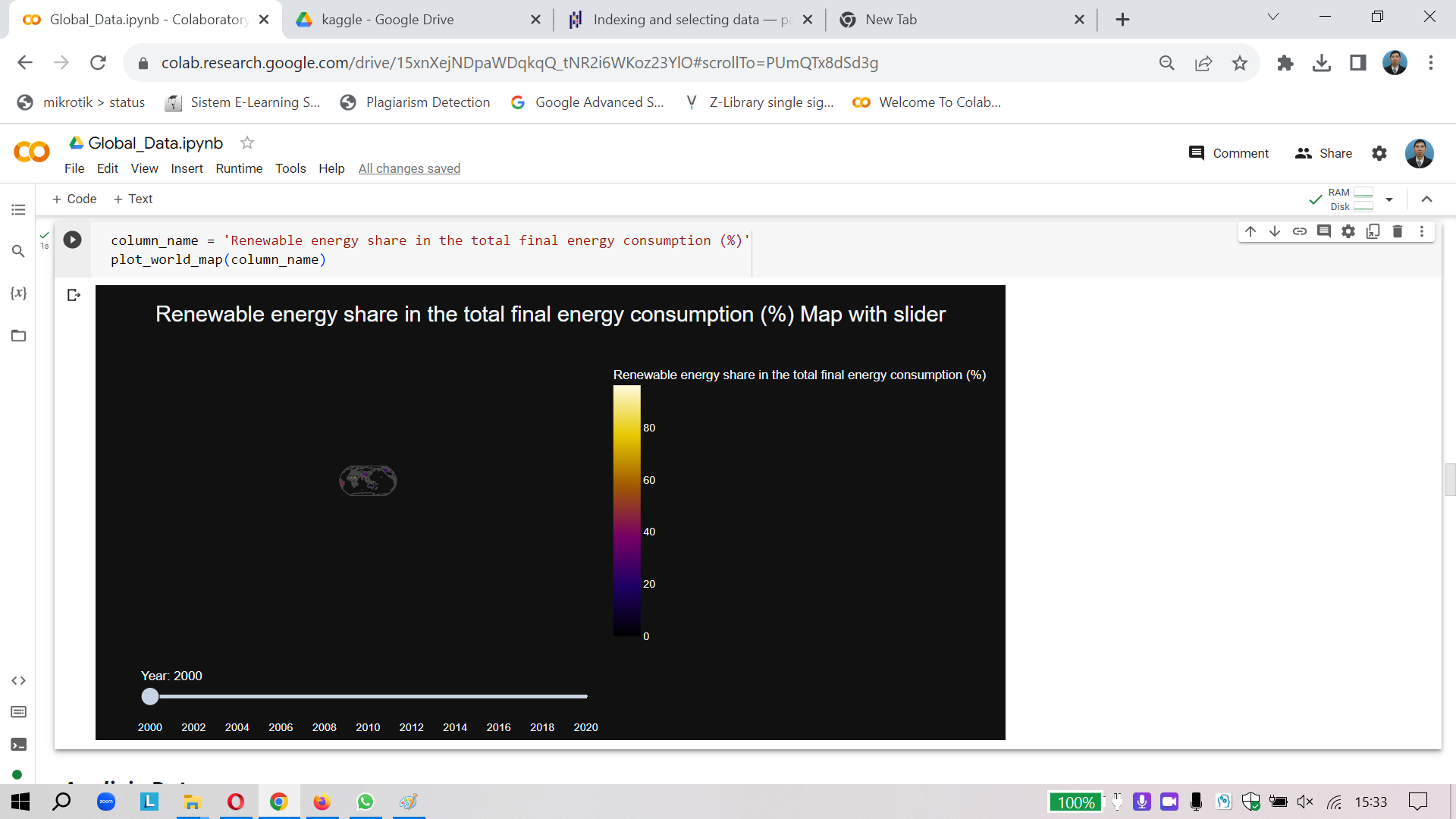
Task: Move the cell up with arrow icon
Action: click(x=1250, y=231)
